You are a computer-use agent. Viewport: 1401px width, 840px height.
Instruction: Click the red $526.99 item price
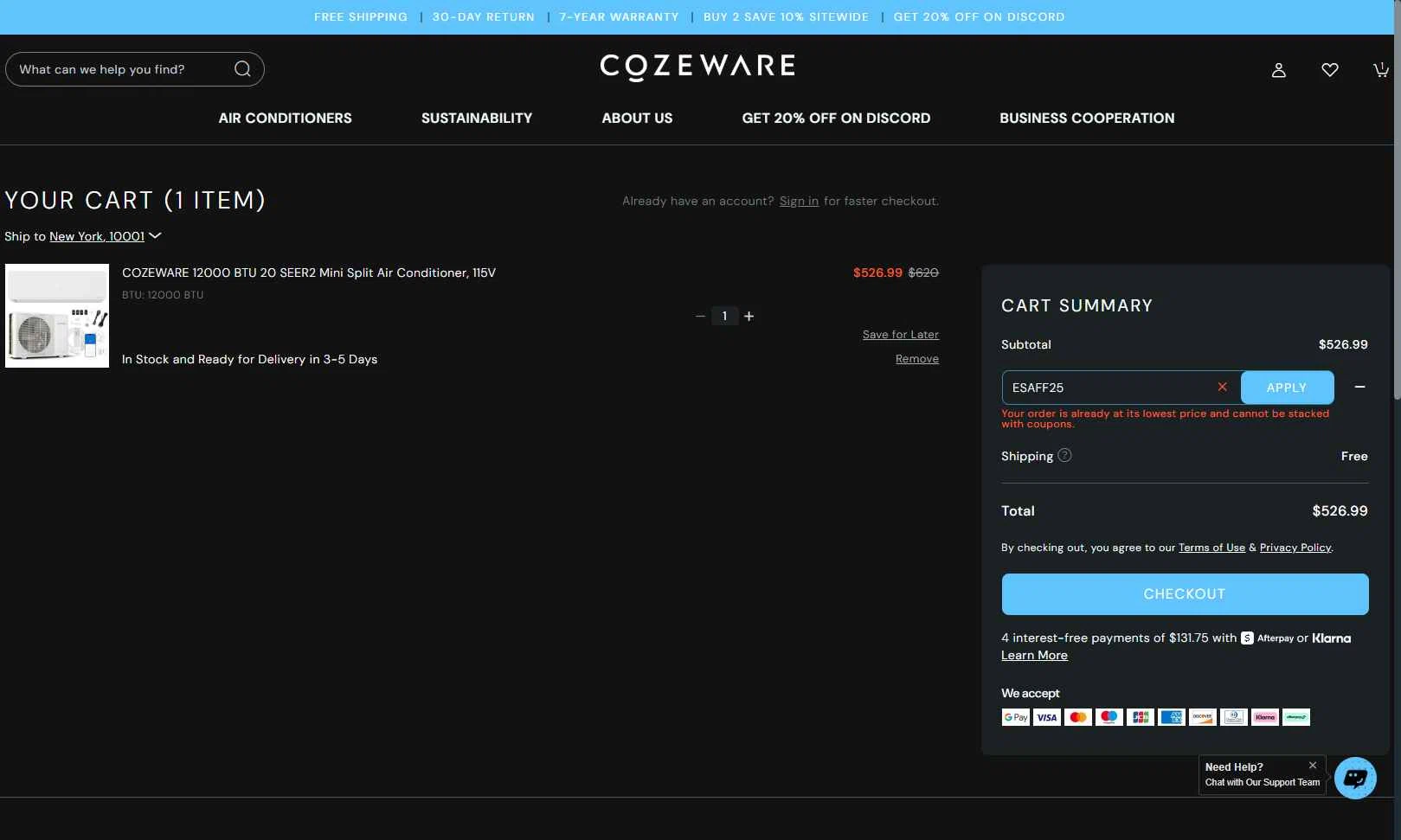click(877, 273)
